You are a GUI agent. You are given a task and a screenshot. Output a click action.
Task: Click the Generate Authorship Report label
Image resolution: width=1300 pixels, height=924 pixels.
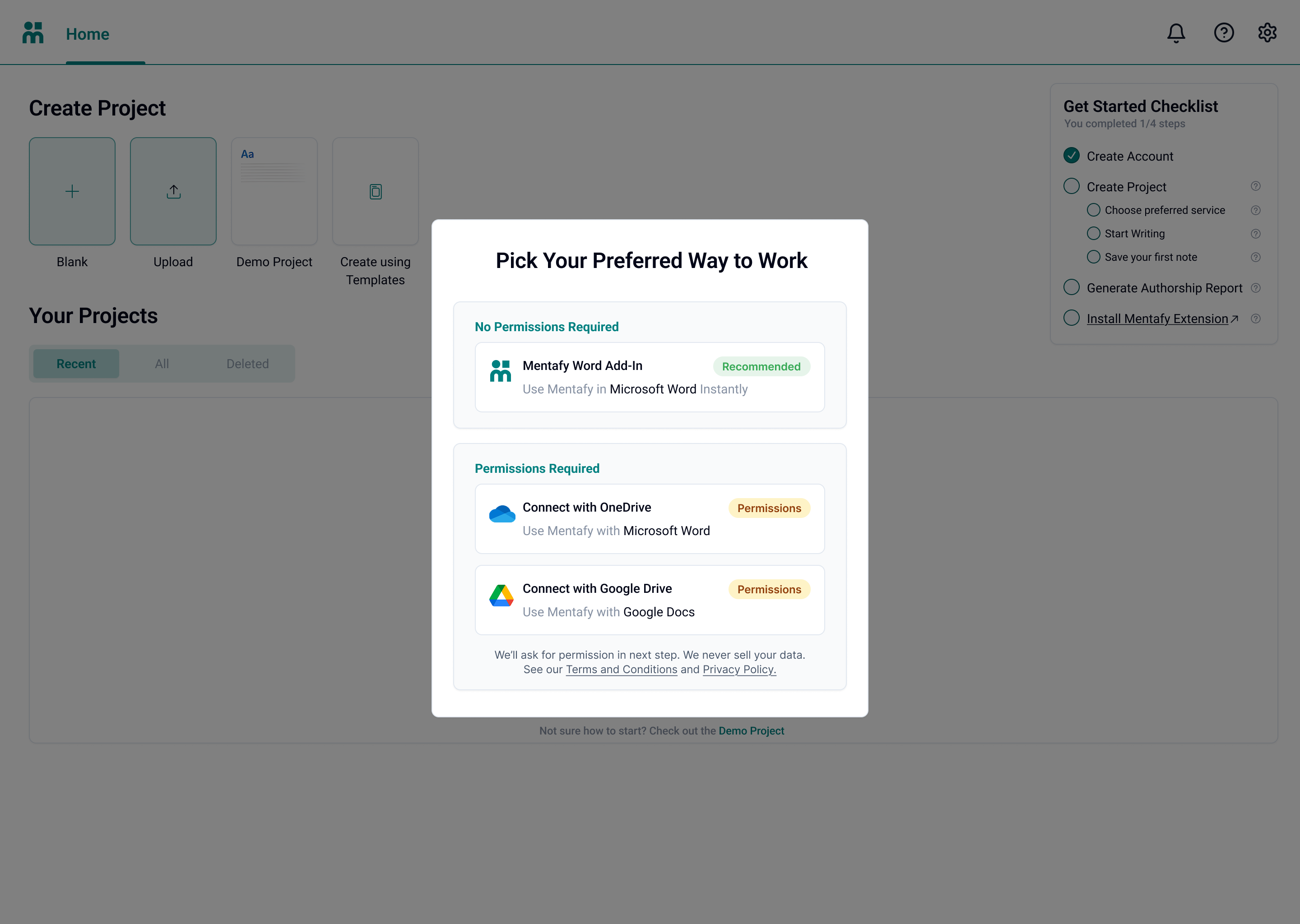point(1165,288)
